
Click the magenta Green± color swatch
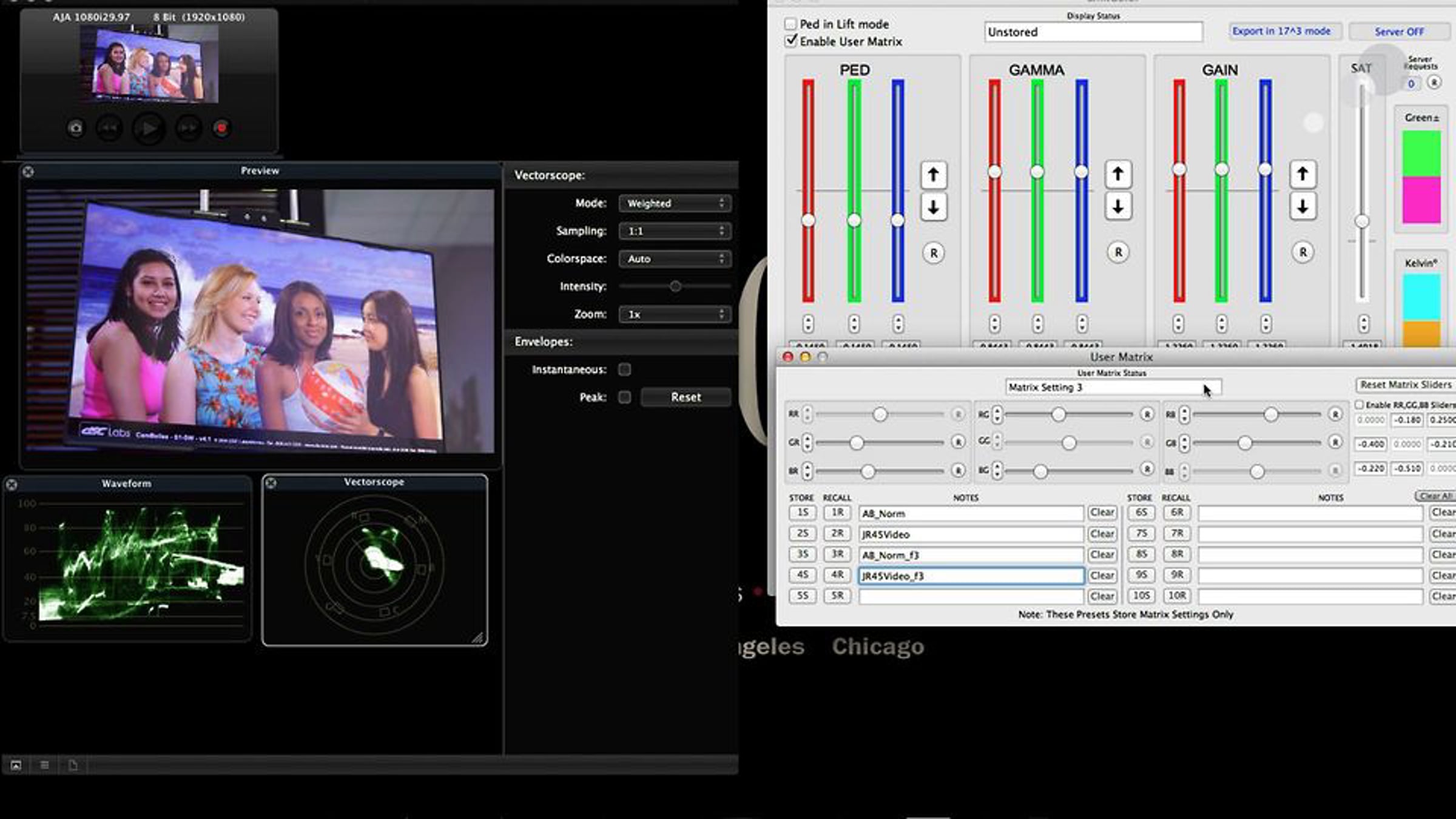pyautogui.click(x=1421, y=200)
